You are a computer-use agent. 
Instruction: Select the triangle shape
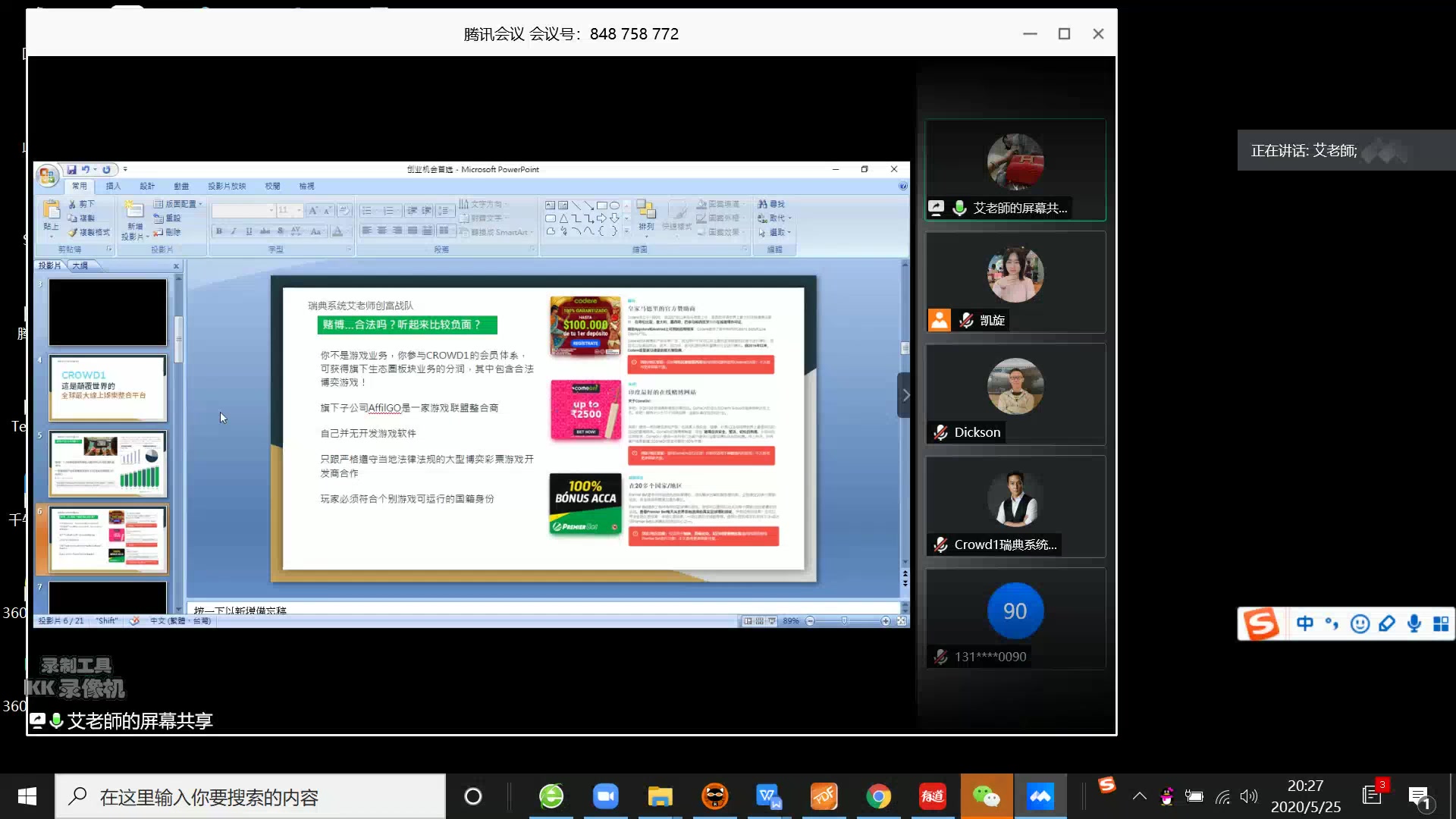click(563, 218)
